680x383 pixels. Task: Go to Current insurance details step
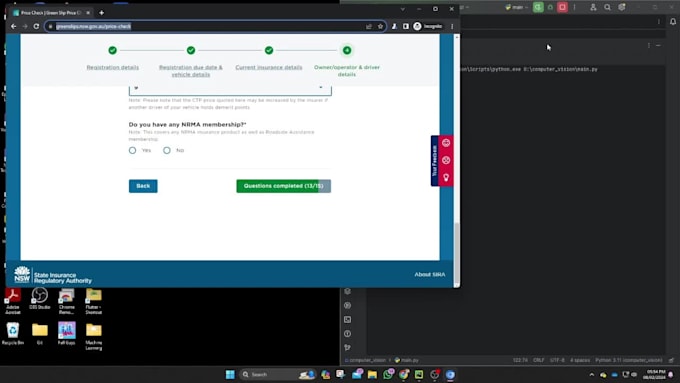point(269,67)
